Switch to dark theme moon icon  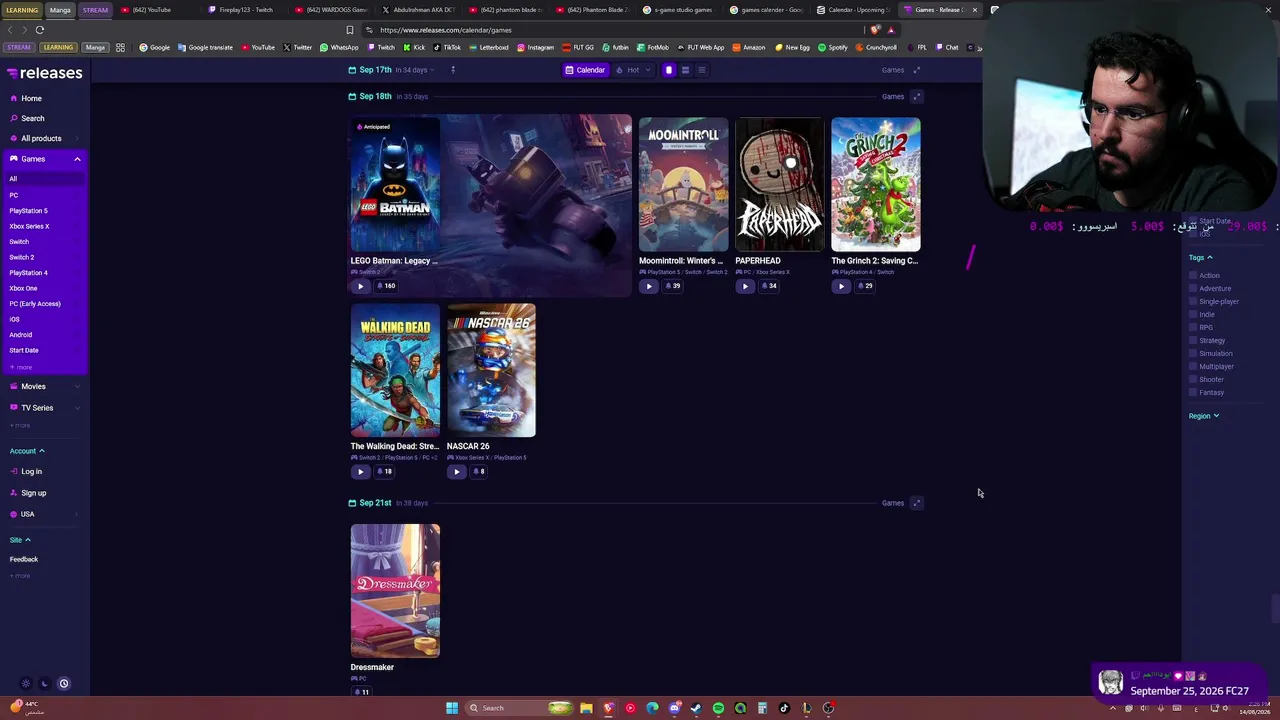pos(44,684)
